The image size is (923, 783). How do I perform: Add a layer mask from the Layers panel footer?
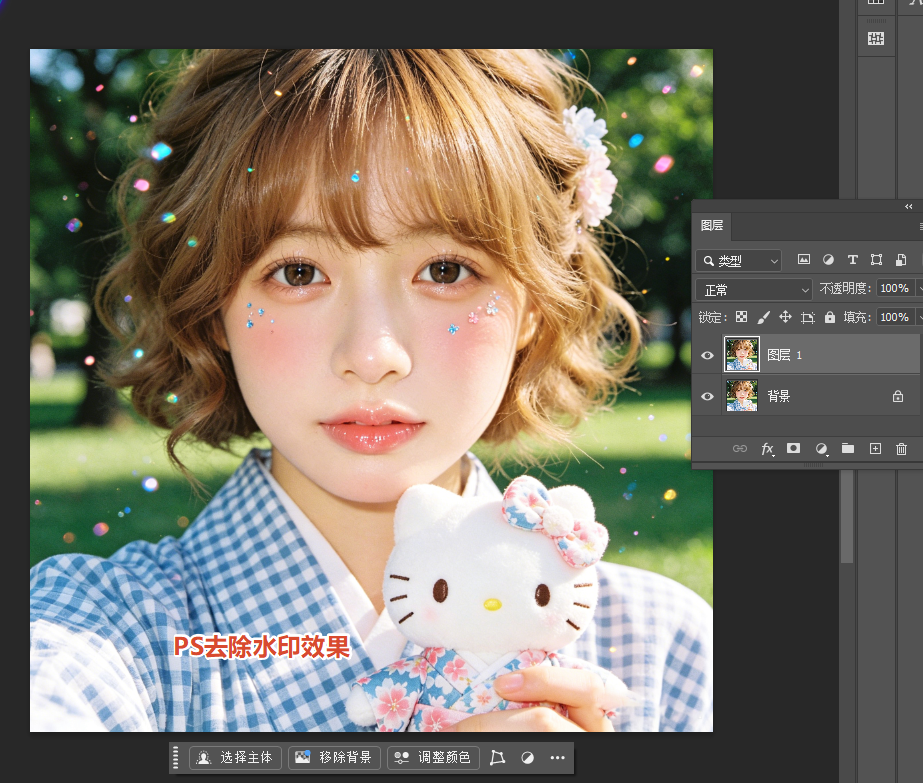793,449
